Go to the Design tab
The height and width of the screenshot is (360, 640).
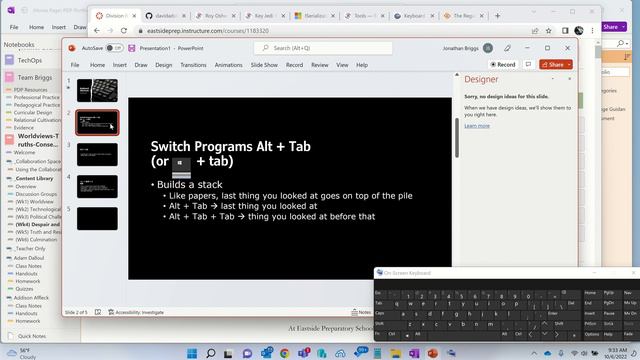coord(164,65)
